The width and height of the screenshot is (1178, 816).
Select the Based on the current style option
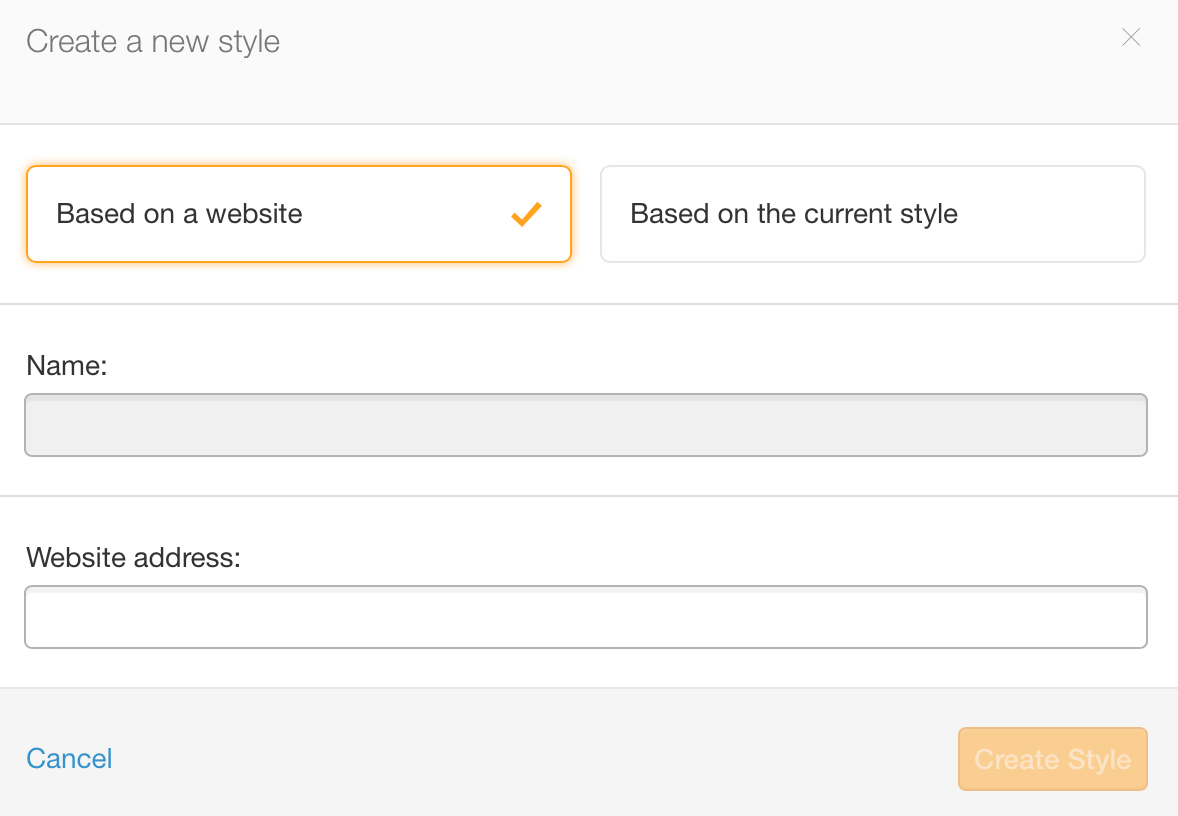tap(872, 213)
